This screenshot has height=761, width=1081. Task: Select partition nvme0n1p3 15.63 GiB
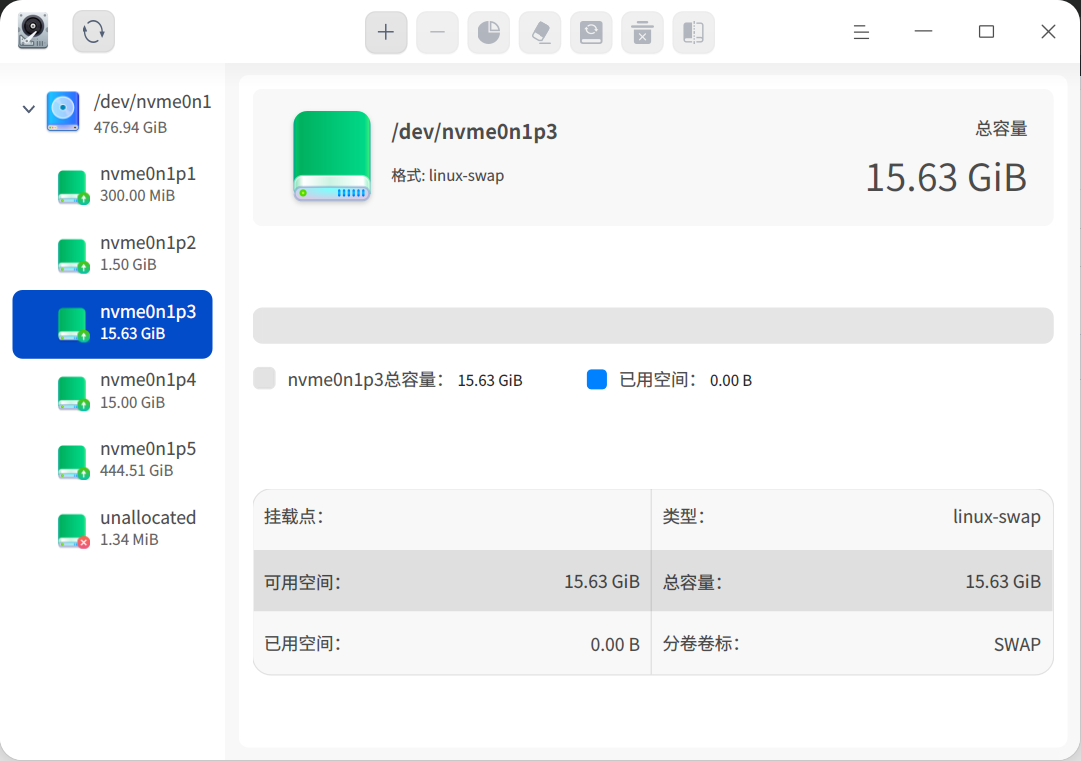pyautogui.click(x=112, y=324)
